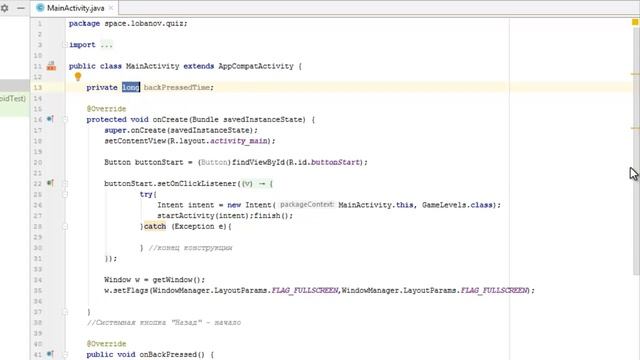The width and height of the screenshot is (640, 360).
Task: Click the yellow light bulb quick-fix icon
Action: coord(78,76)
